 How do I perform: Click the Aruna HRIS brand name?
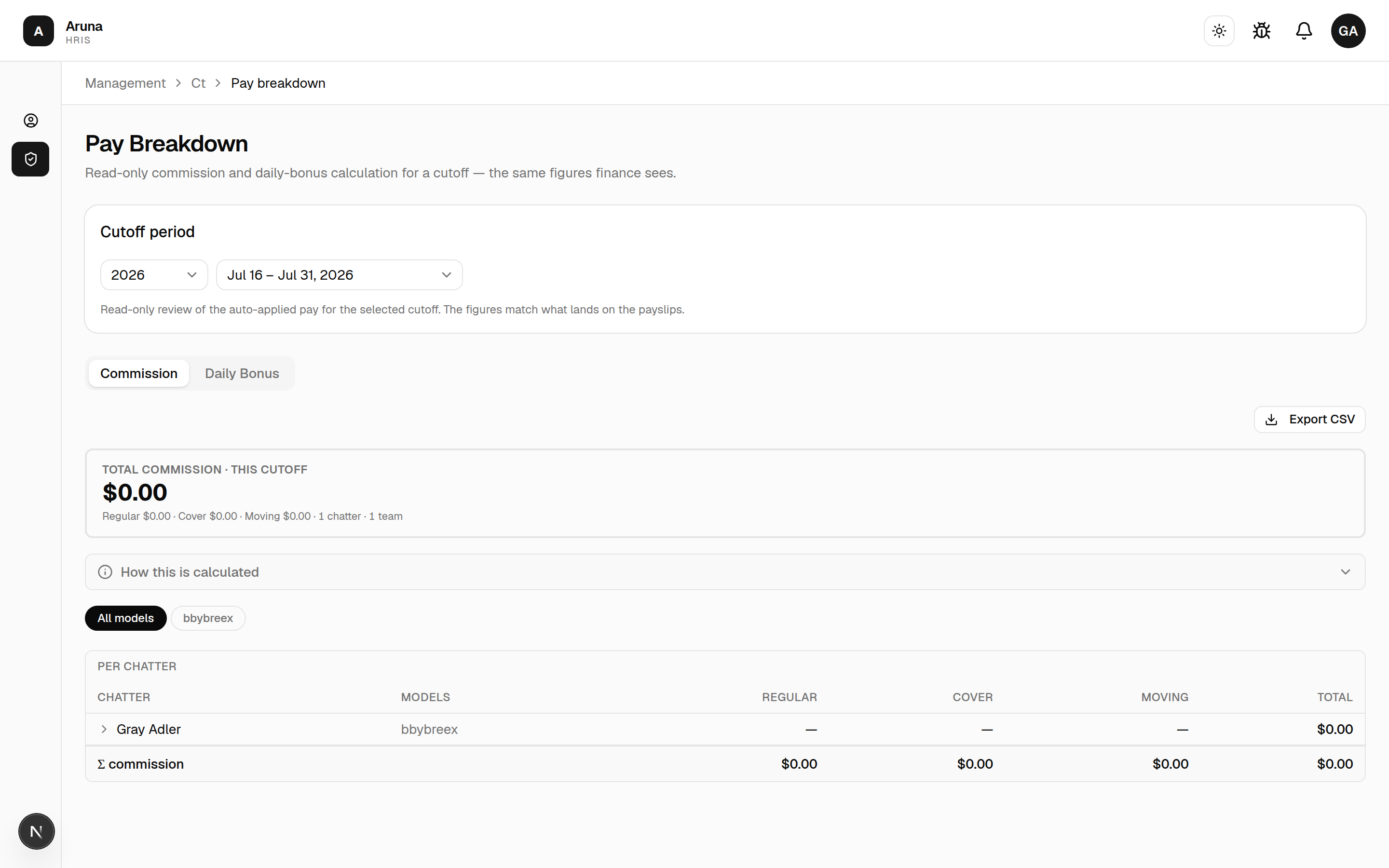pos(84,32)
